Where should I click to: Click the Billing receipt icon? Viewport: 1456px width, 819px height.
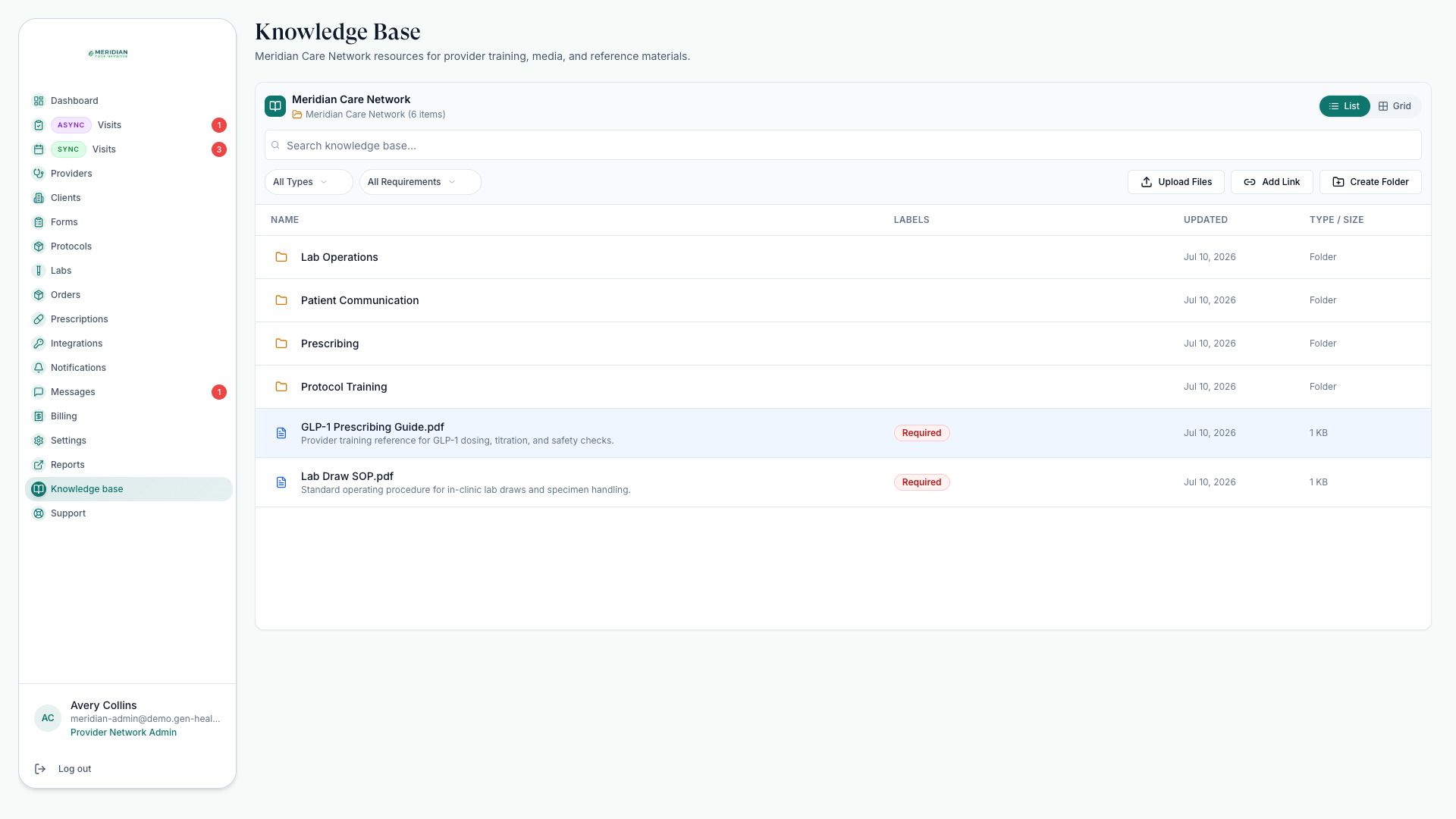39,416
